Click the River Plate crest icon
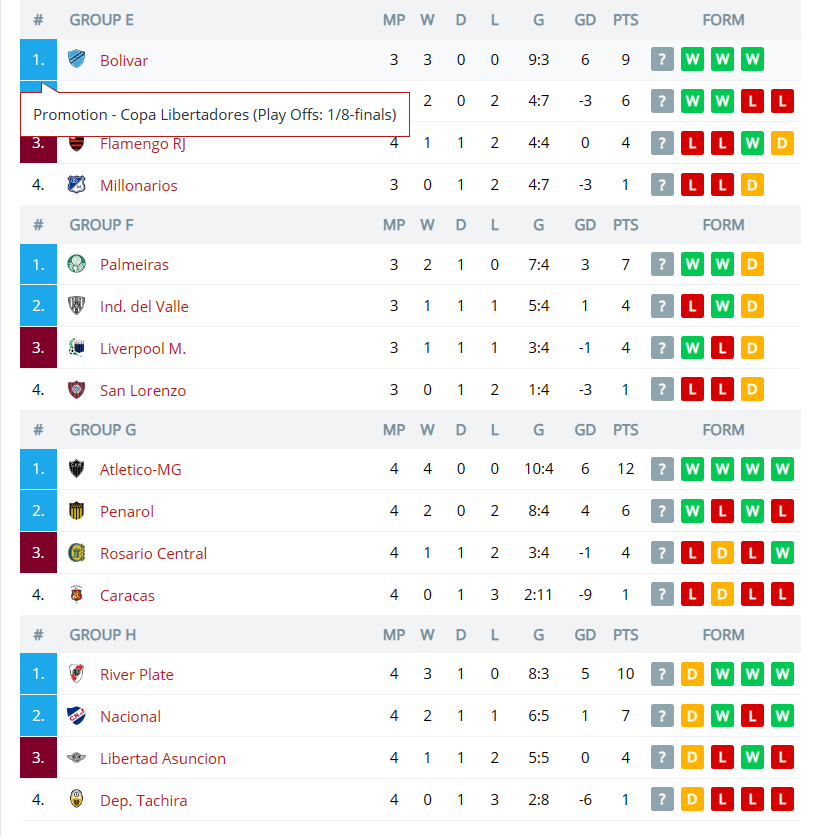 77,674
